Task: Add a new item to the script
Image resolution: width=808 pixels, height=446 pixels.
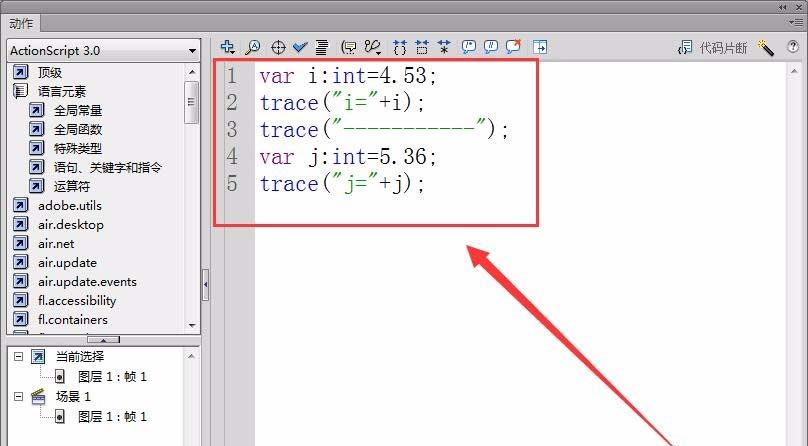Action: [x=227, y=47]
